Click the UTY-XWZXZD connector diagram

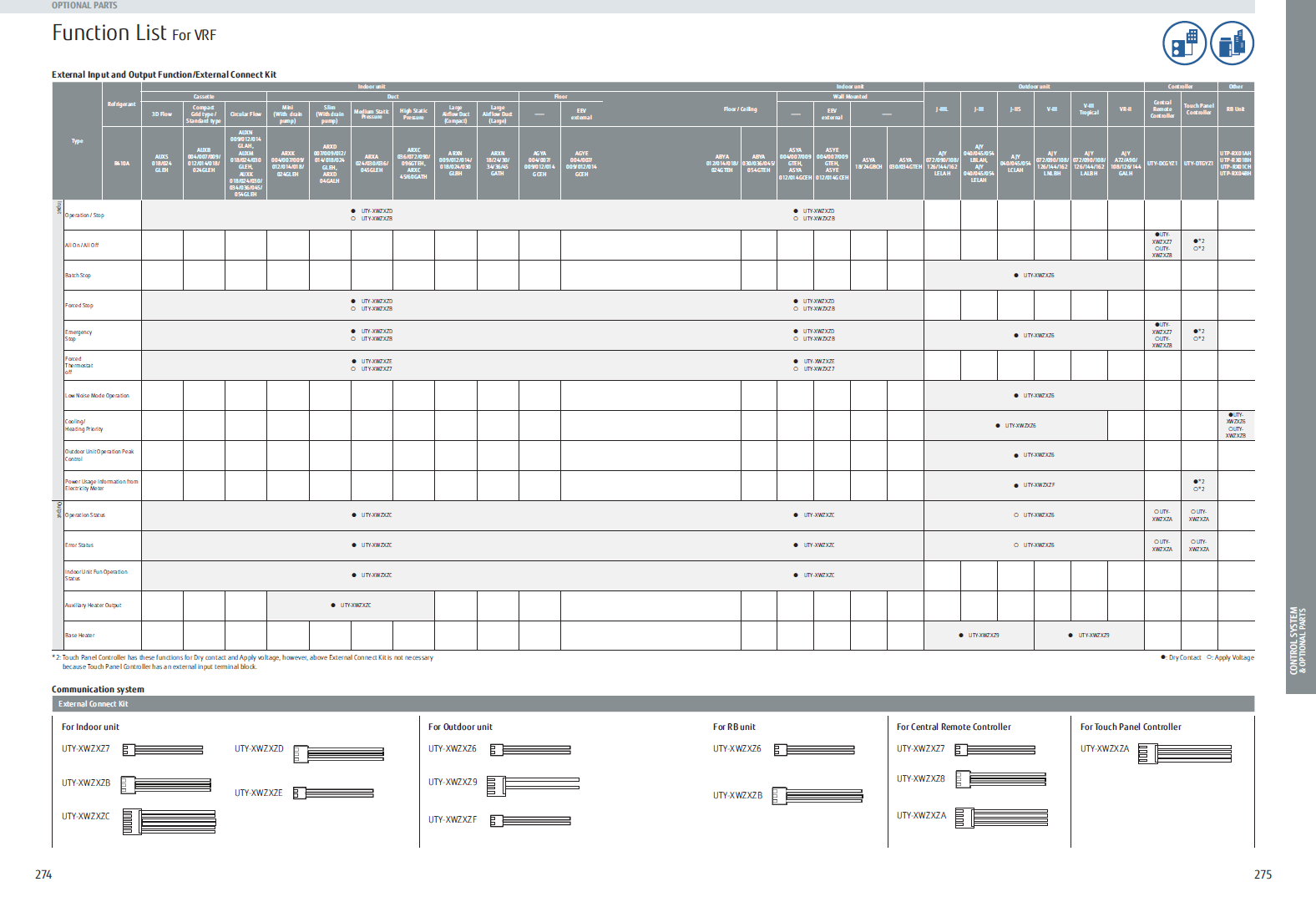click(x=338, y=754)
